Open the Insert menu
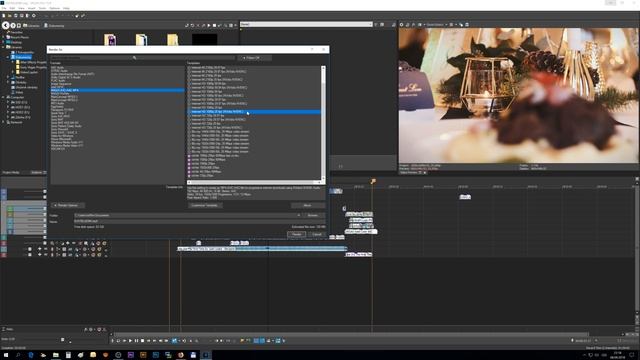This screenshot has height=360, width=640. [31, 8]
